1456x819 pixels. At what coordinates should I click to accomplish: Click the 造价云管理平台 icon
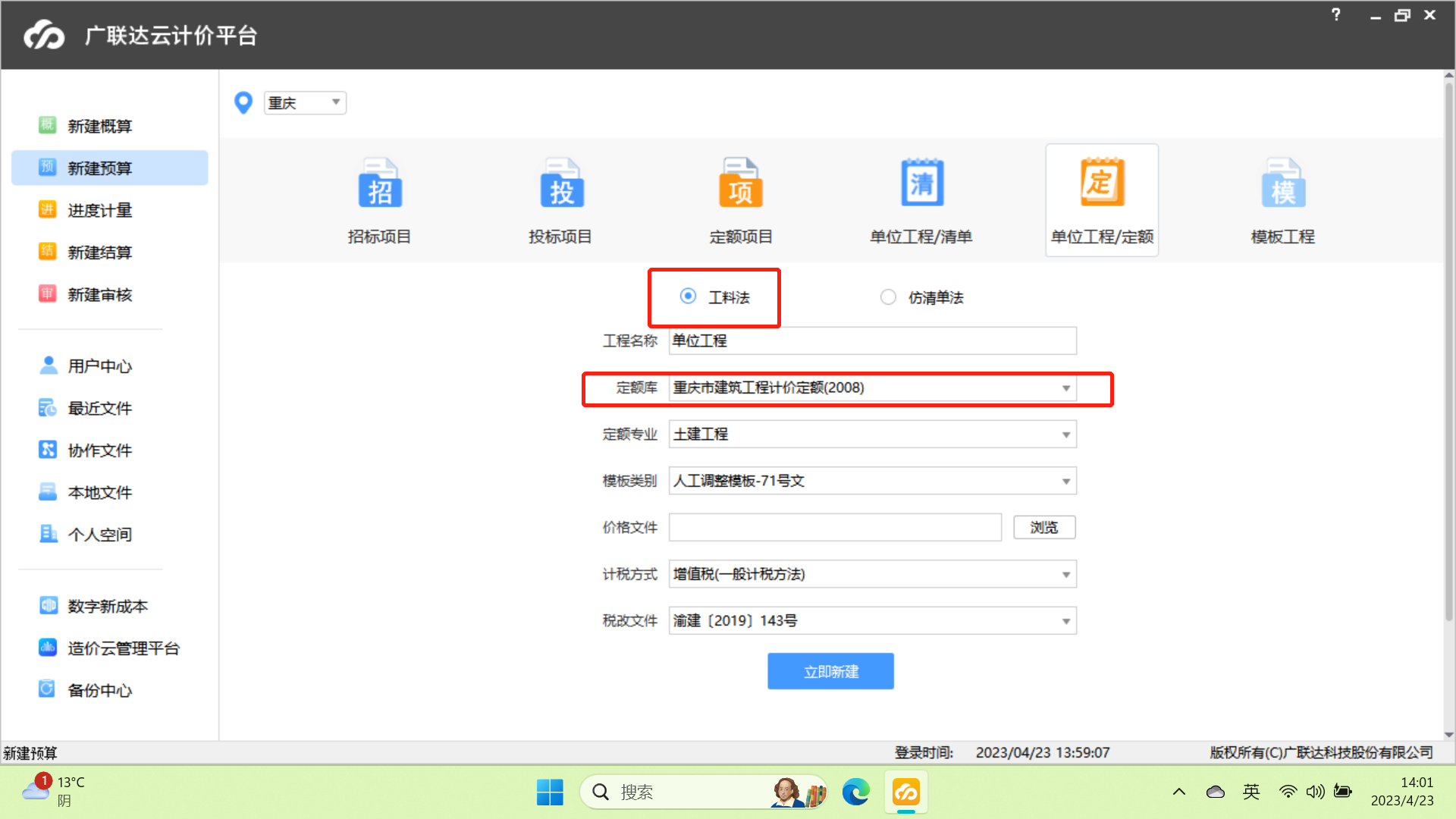coord(48,648)
